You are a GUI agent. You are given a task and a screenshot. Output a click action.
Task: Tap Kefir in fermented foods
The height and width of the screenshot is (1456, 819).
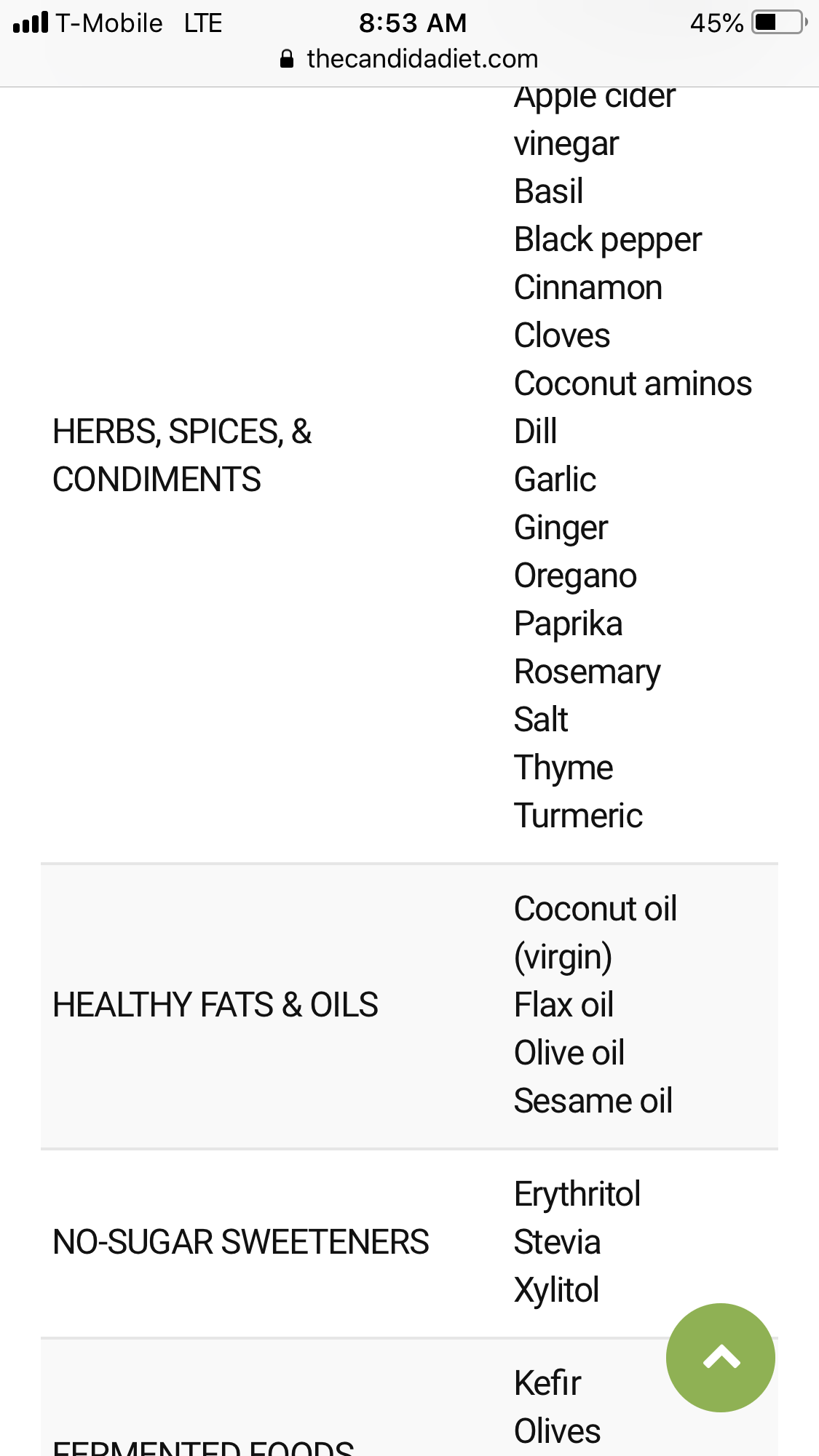tap(547, 1383)
